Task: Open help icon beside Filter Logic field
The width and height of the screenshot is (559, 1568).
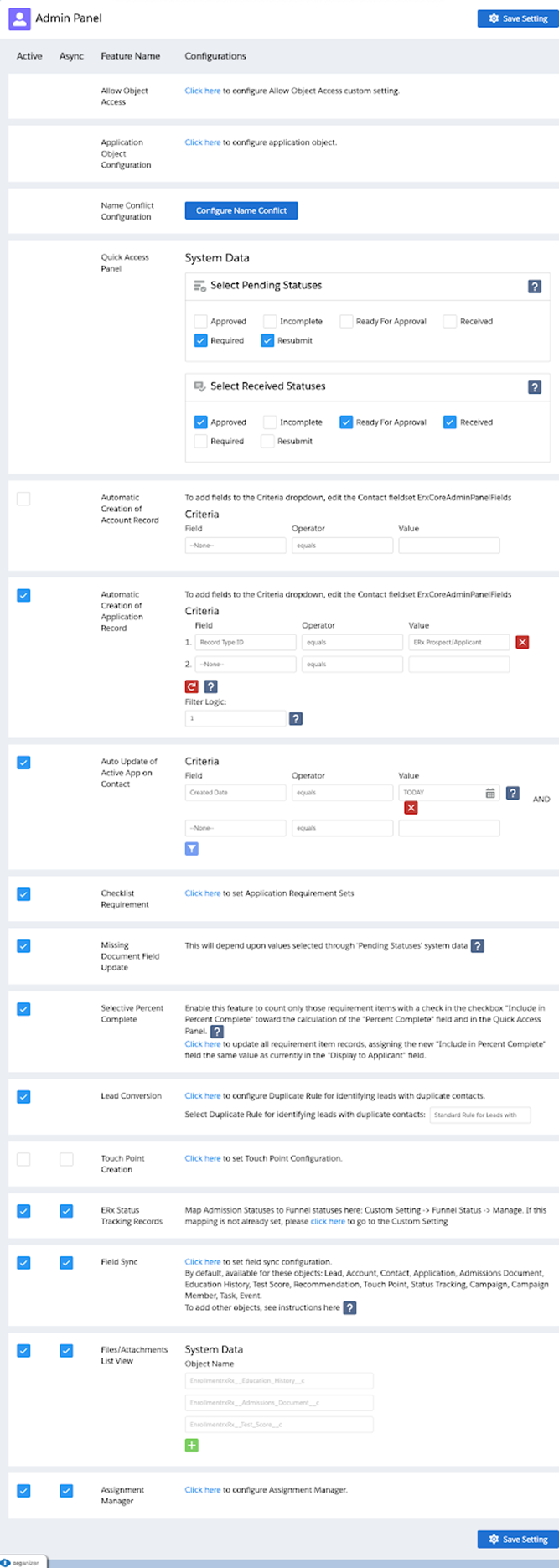Action: pos(295,718)
